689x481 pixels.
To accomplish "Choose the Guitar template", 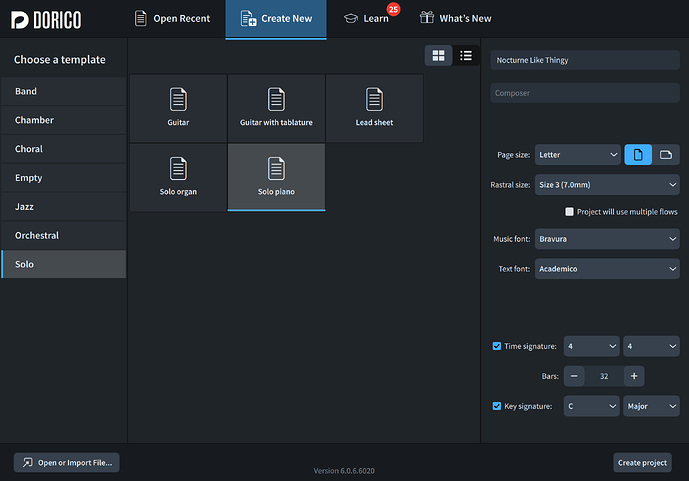I will click(x=178, y=108).
